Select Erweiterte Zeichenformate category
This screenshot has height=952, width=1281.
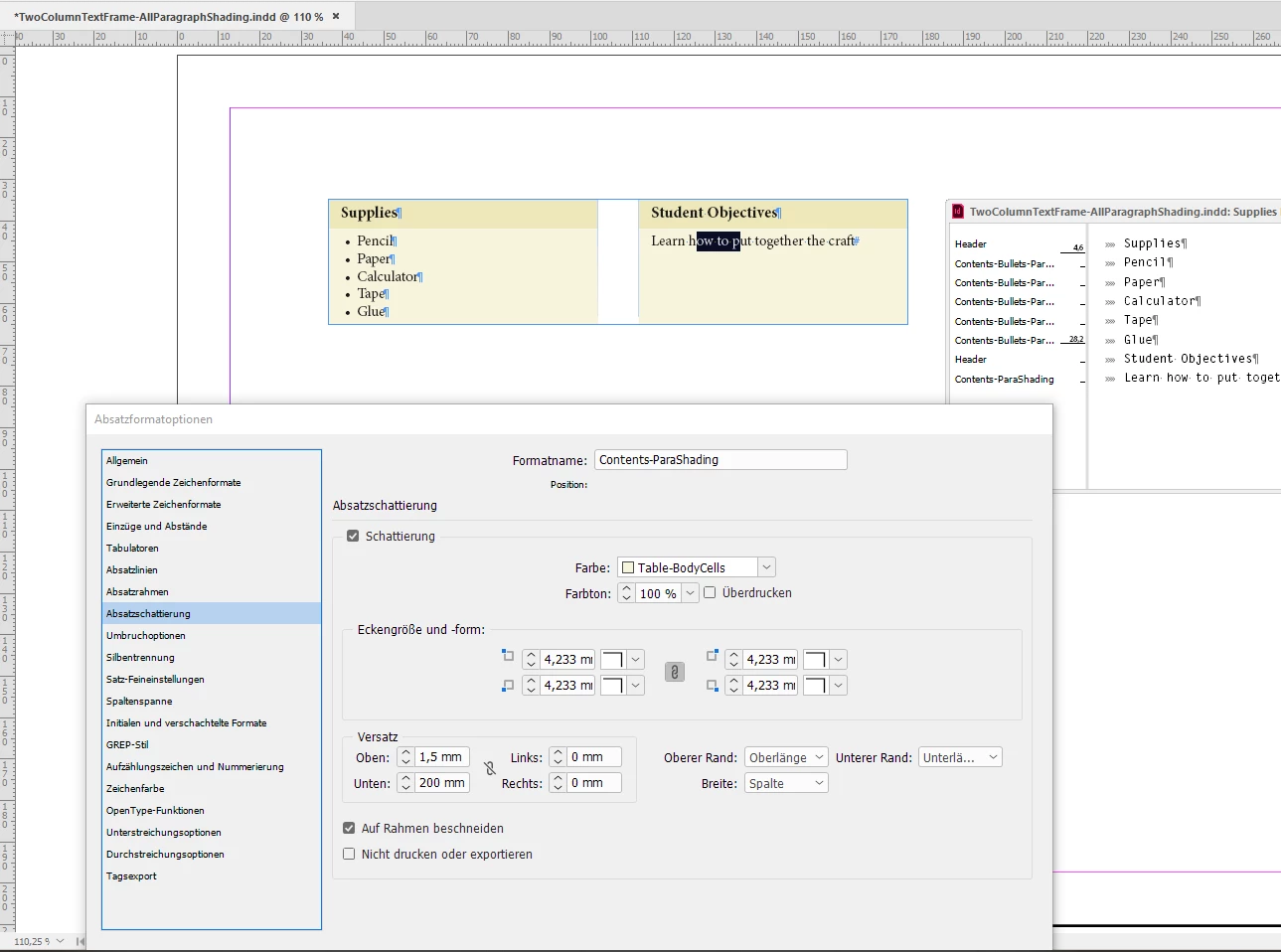(212, 505)
